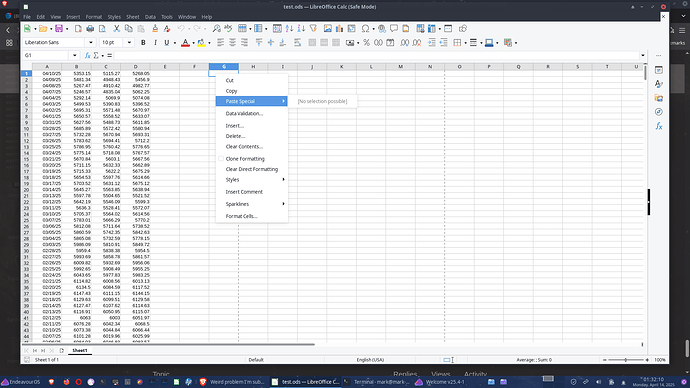
Task: Open the font size dropdown arrow
Action: tap(129, 43)
